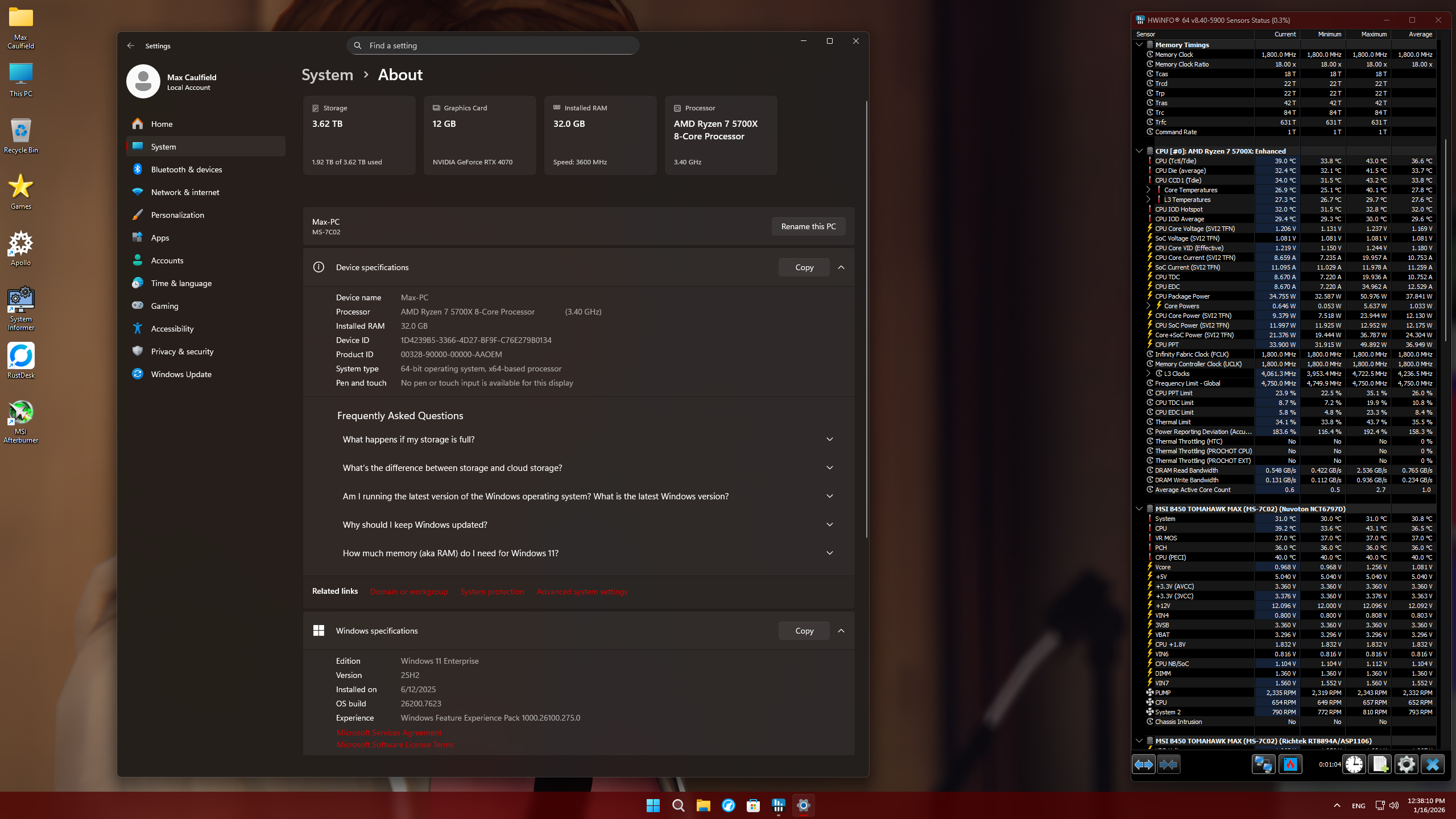The height and width of the screenshot is (819, 1456).
Task: Click Settings page vertical scrollbar
Action: (x=866, y=318)
